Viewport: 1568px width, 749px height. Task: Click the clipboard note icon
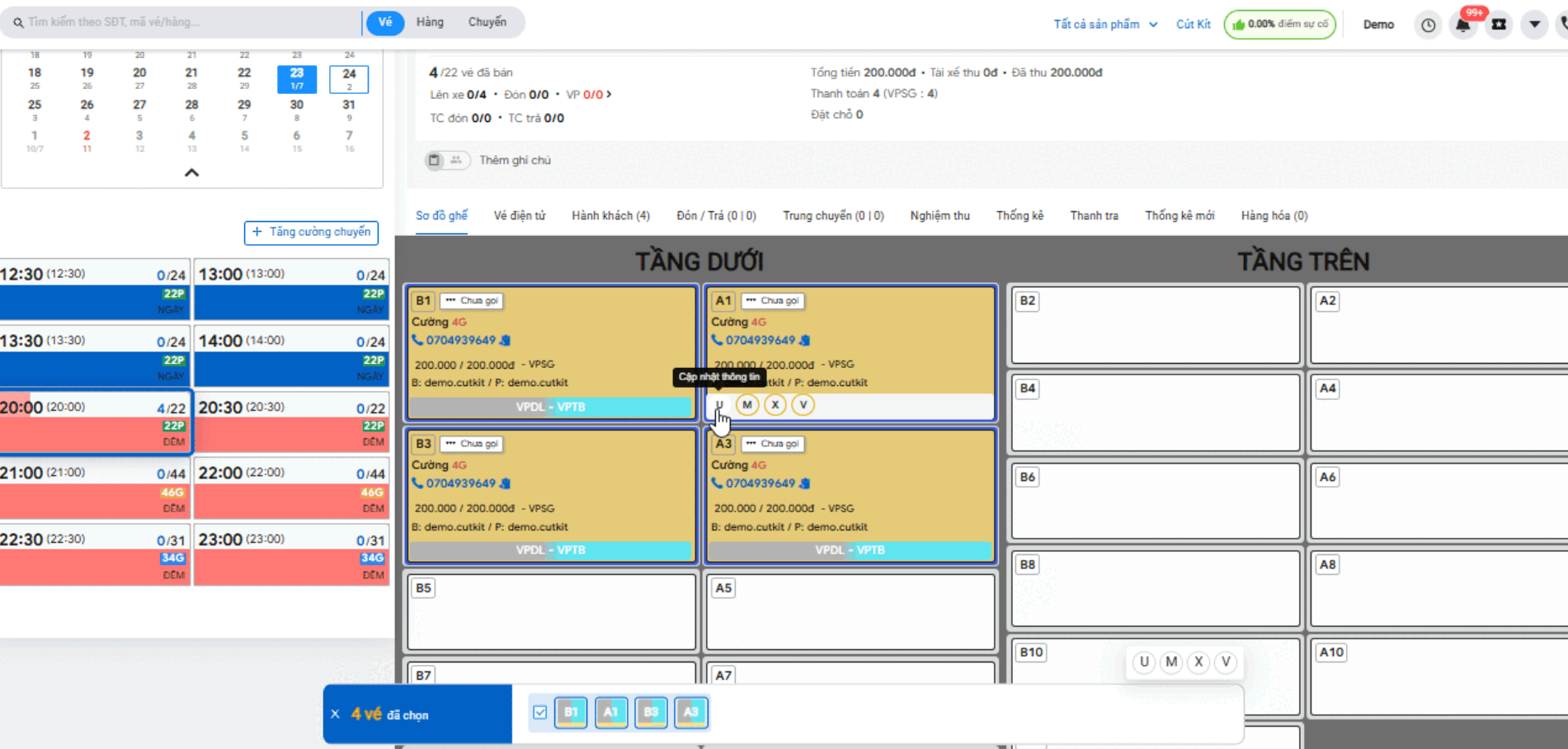click(435, 160)
